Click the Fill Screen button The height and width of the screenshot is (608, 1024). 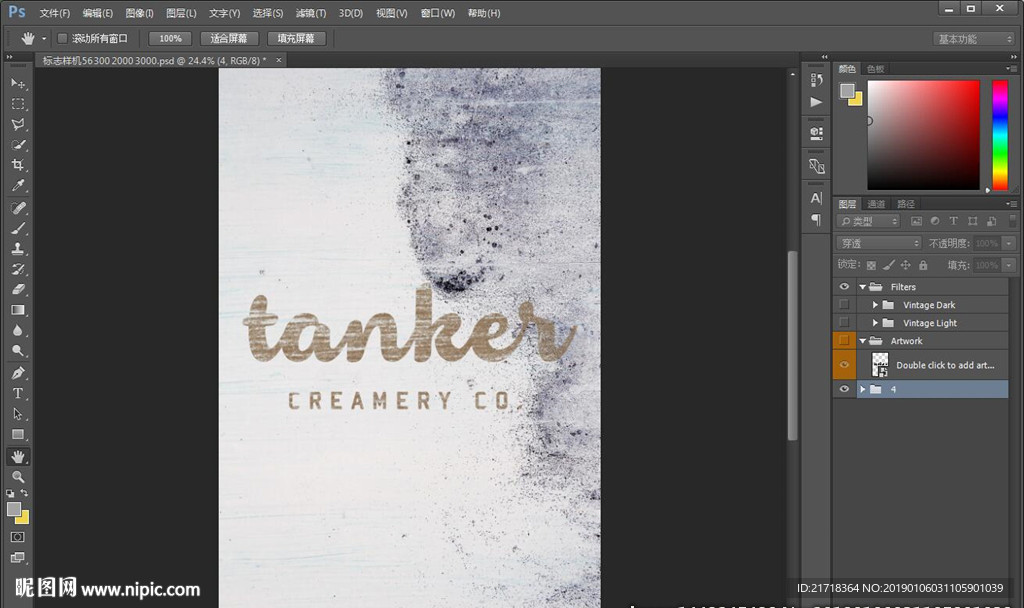pyautogui.click(x=296, y=39)
